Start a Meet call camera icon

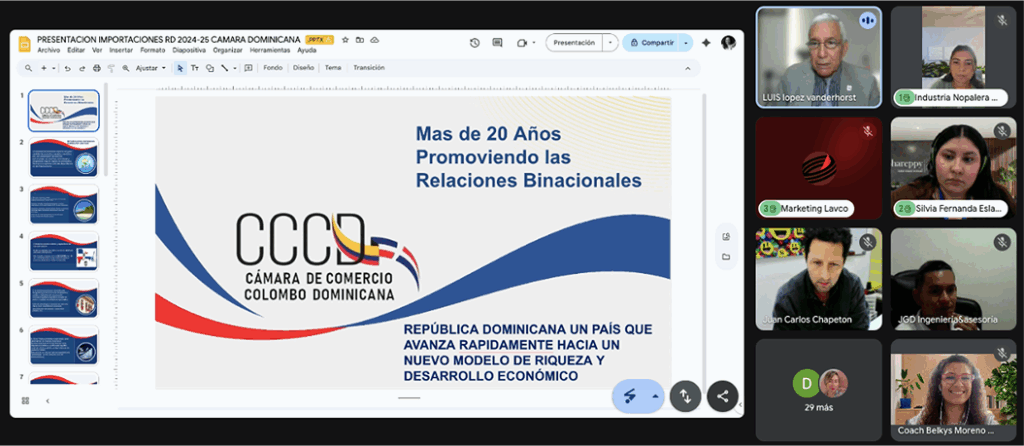tap(521, 42)
